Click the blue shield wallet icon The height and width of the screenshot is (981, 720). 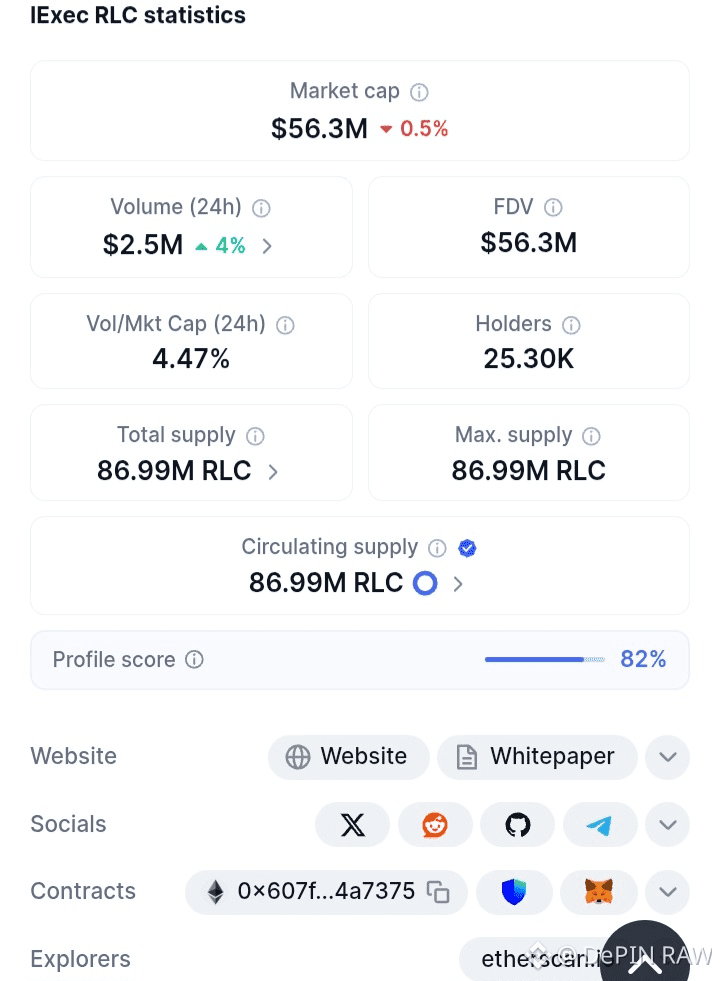pyautogui.click(x=514, y=892)
